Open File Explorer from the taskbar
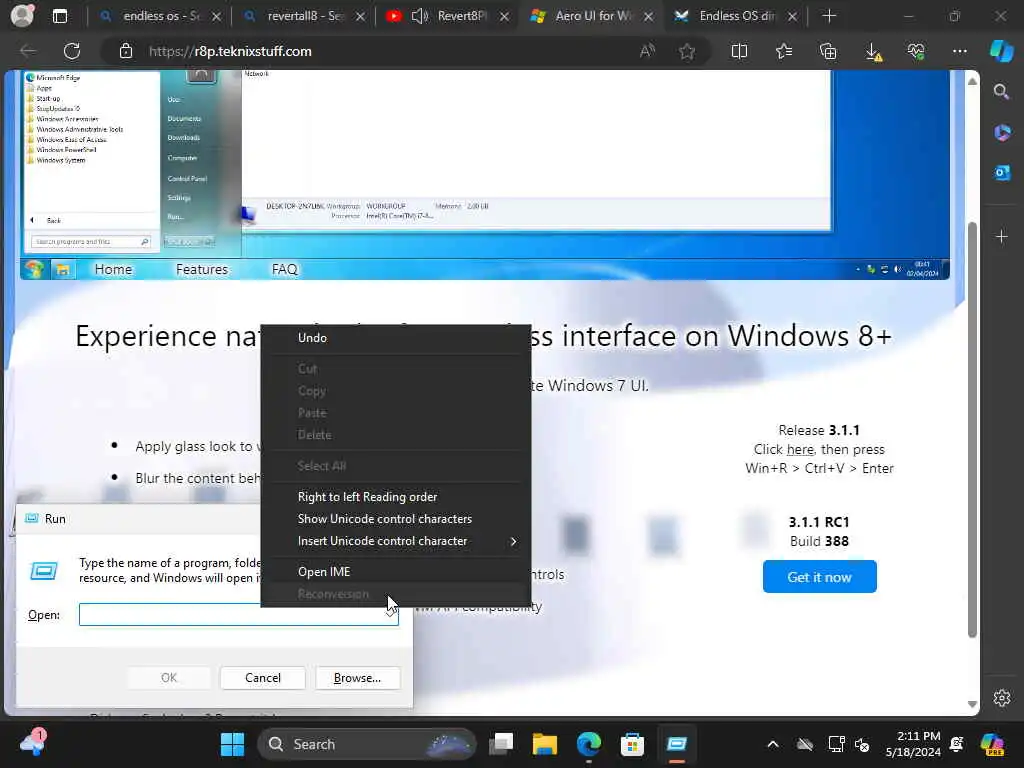This screenshot has width=1024, height=768. (545, 744)
